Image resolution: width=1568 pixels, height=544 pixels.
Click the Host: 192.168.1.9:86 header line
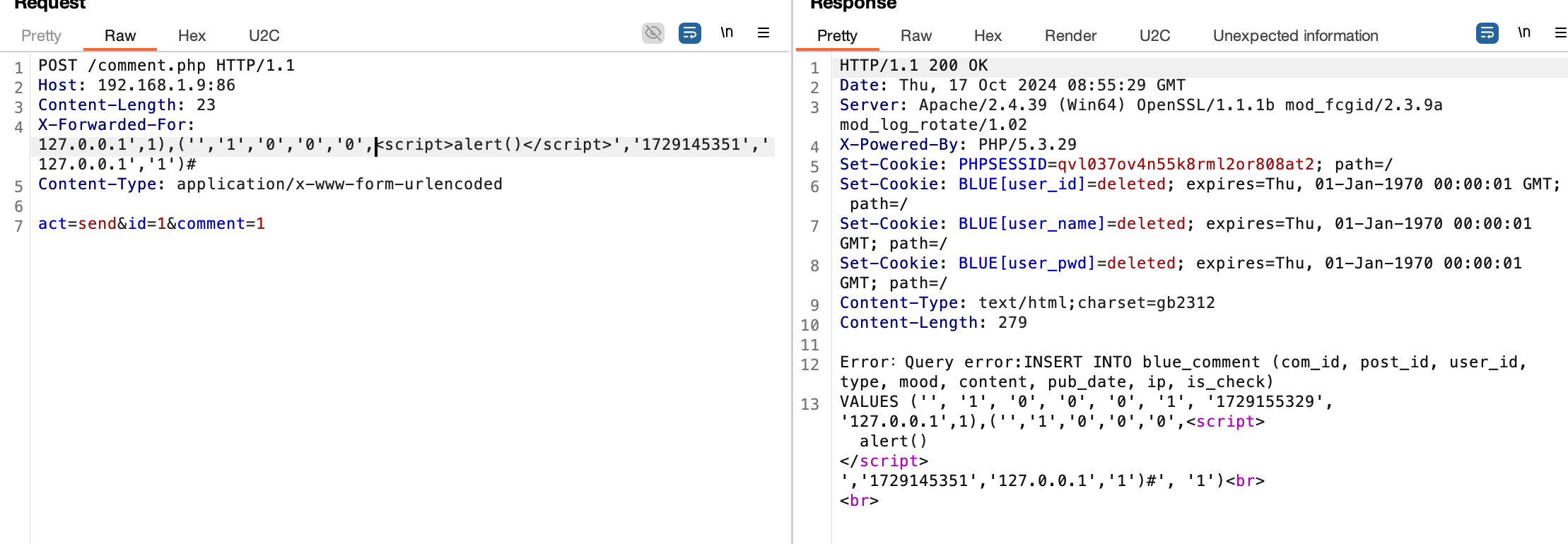click(x=136, y=85)
